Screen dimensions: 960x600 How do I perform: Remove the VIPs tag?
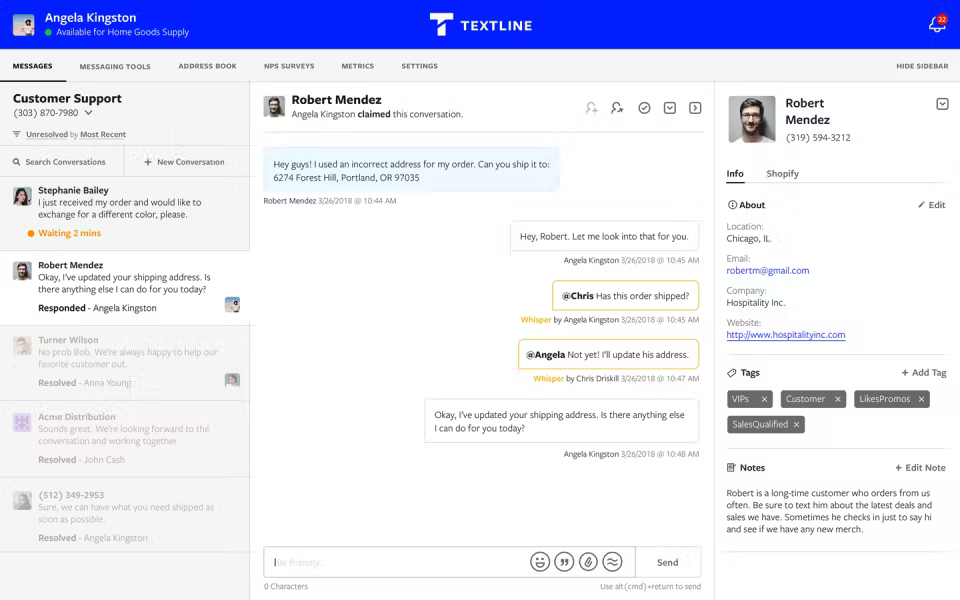pos(765,398)
